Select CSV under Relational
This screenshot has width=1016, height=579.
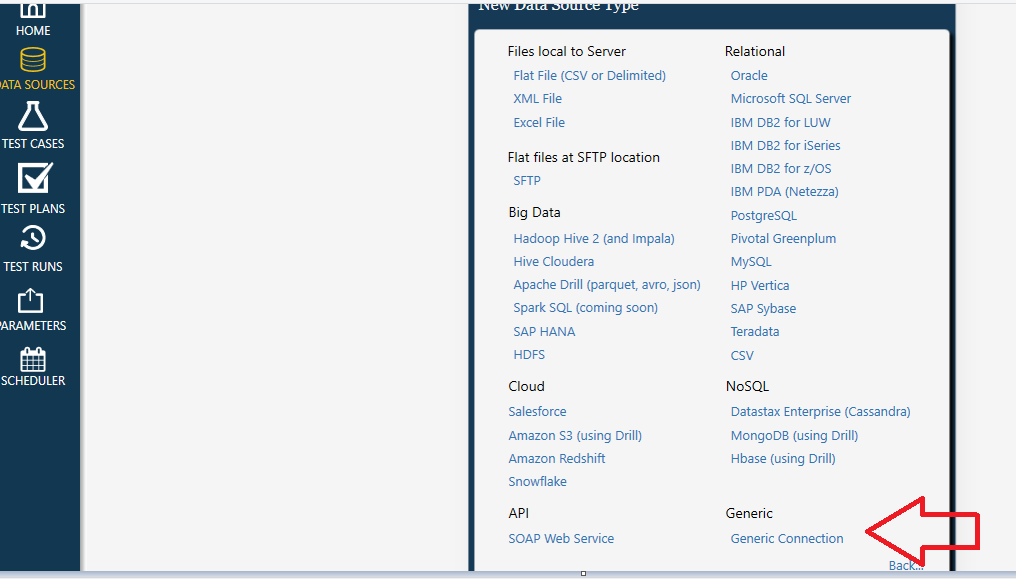point(742,356)
